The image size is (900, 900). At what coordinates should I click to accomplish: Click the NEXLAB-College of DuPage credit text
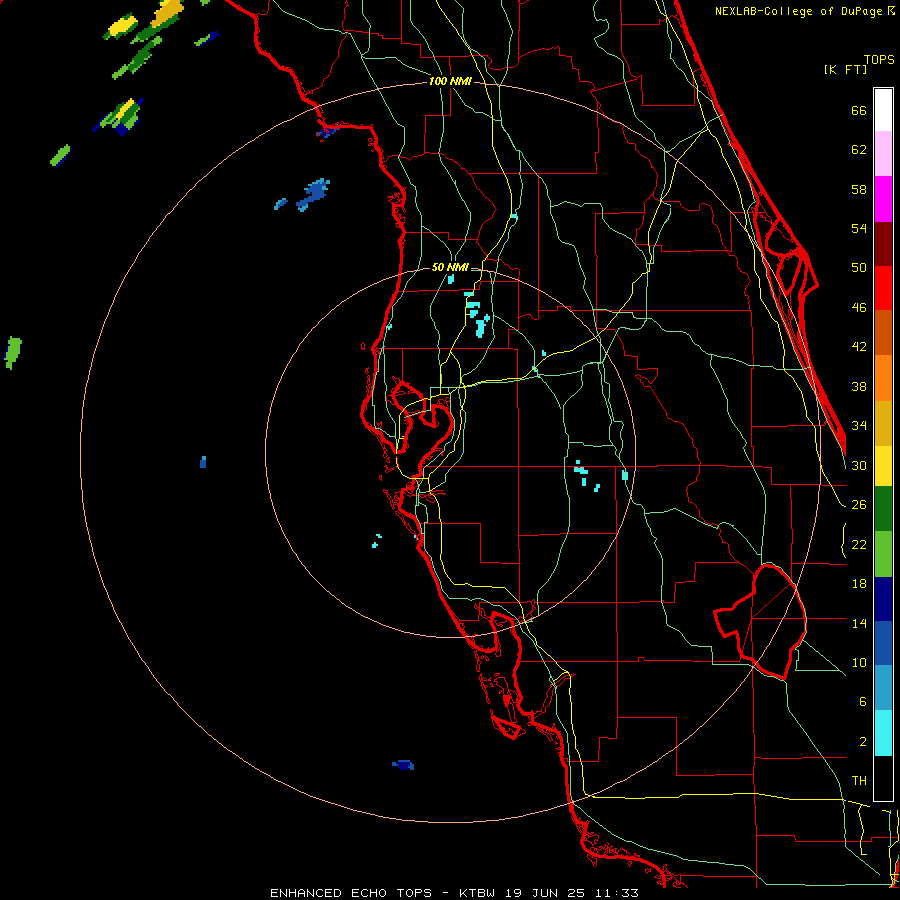point(804,11)
